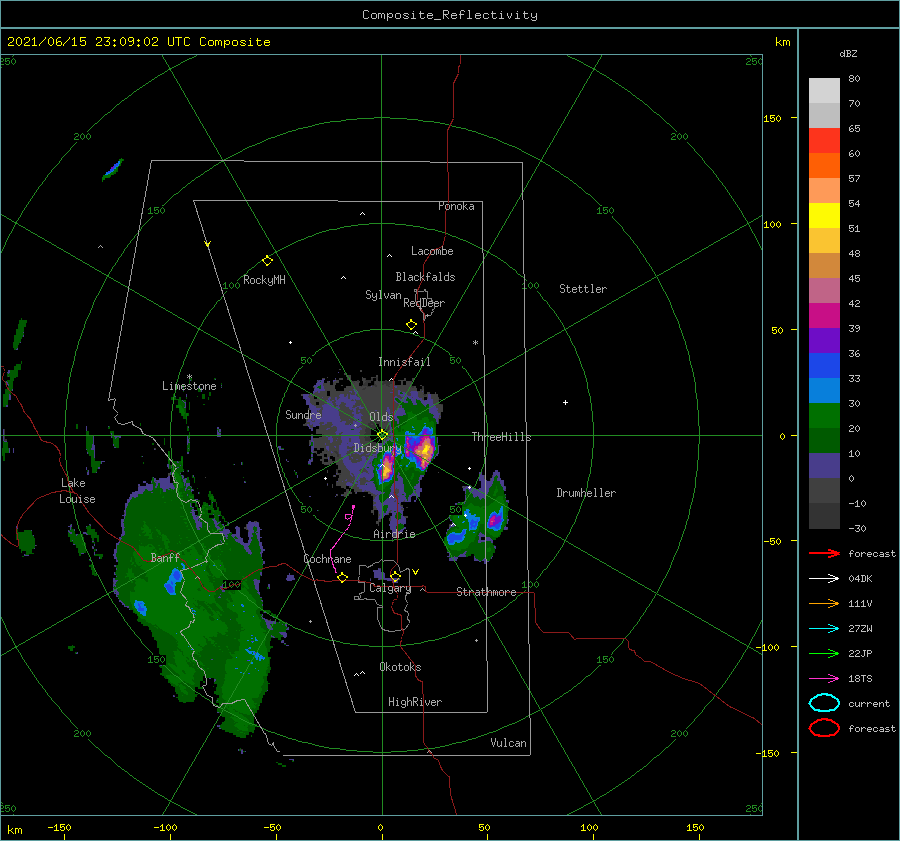Pick the purple 36-39 dBZ swatch

[x=824, y=340]
